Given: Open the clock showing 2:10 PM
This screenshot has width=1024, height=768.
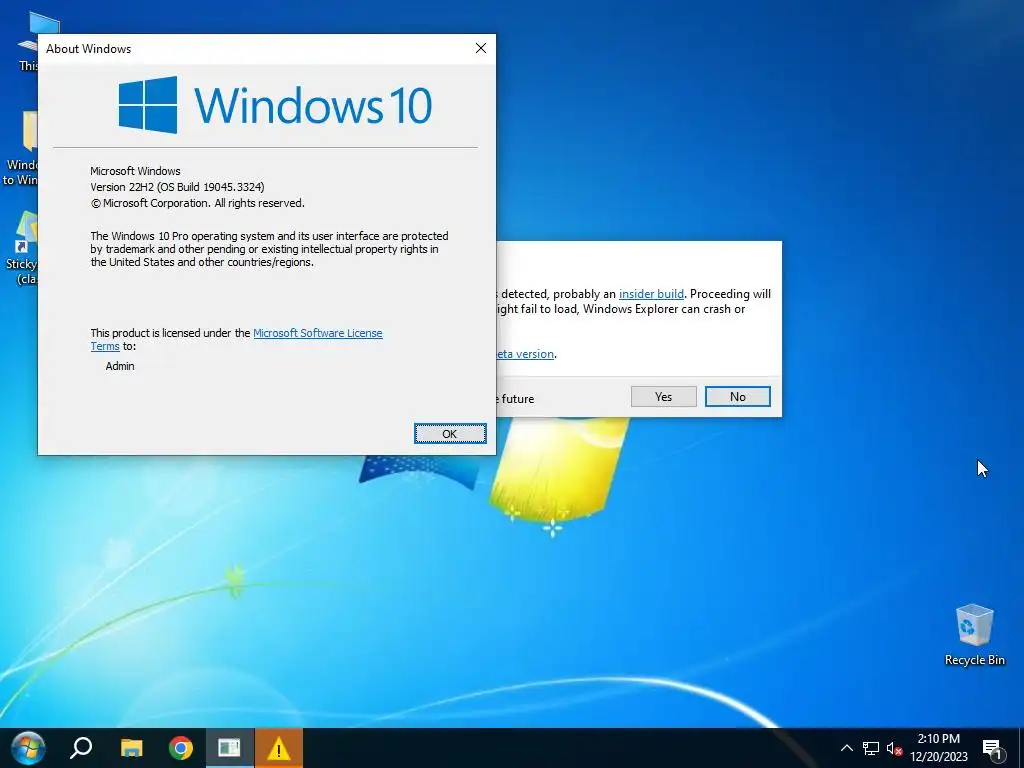Looking at the screenshot, I should pyautogui.click(x=938, y=748).
